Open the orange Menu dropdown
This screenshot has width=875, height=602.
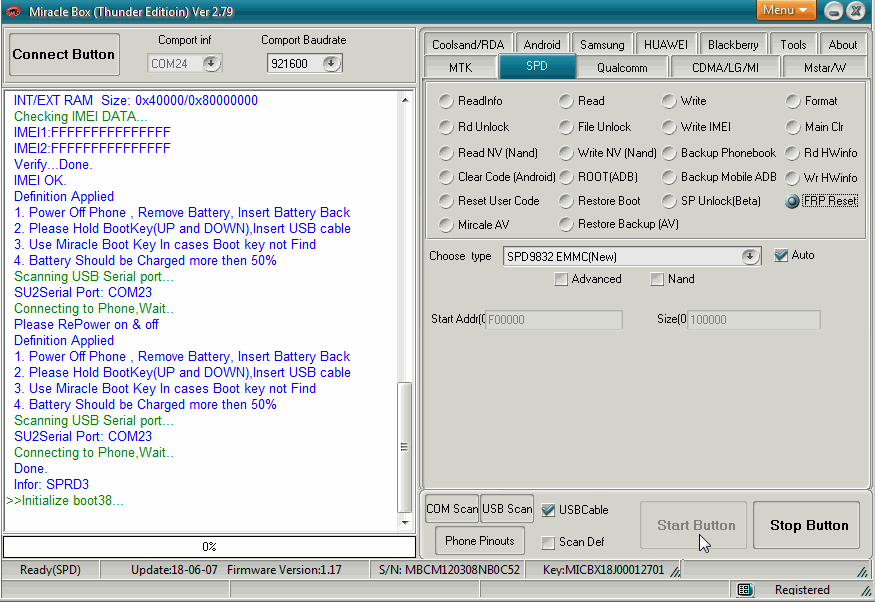tap(785, 10)
